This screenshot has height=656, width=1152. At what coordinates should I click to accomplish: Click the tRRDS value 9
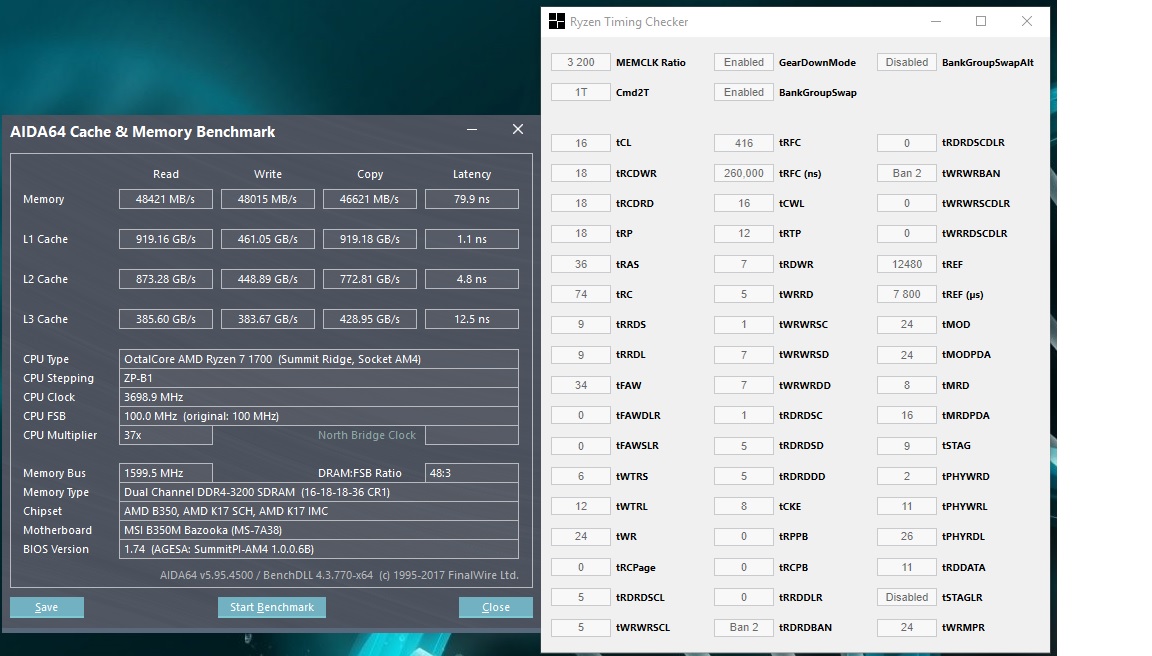click(581, 325)
